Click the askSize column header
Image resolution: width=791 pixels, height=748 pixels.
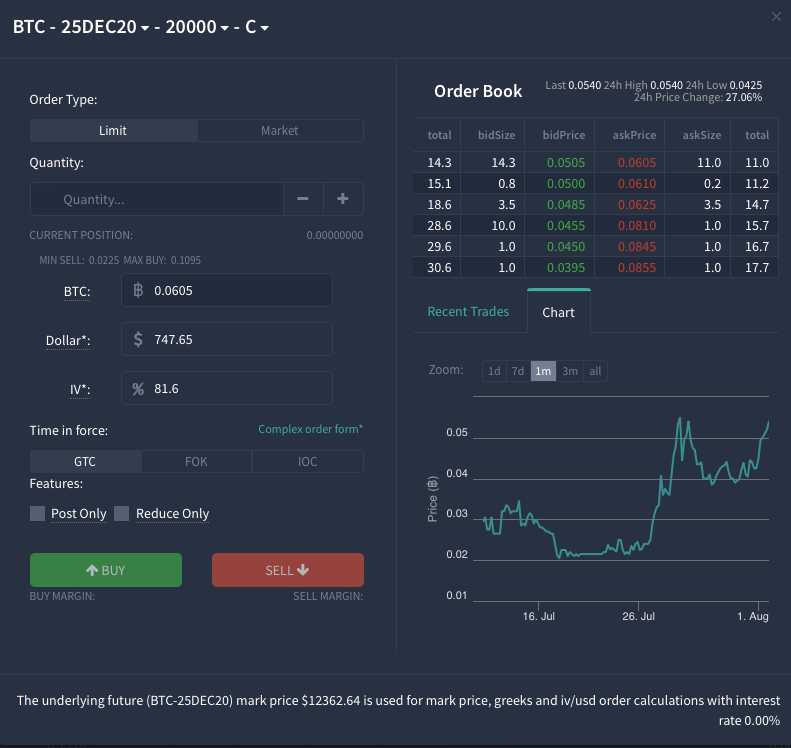point(702,135)
